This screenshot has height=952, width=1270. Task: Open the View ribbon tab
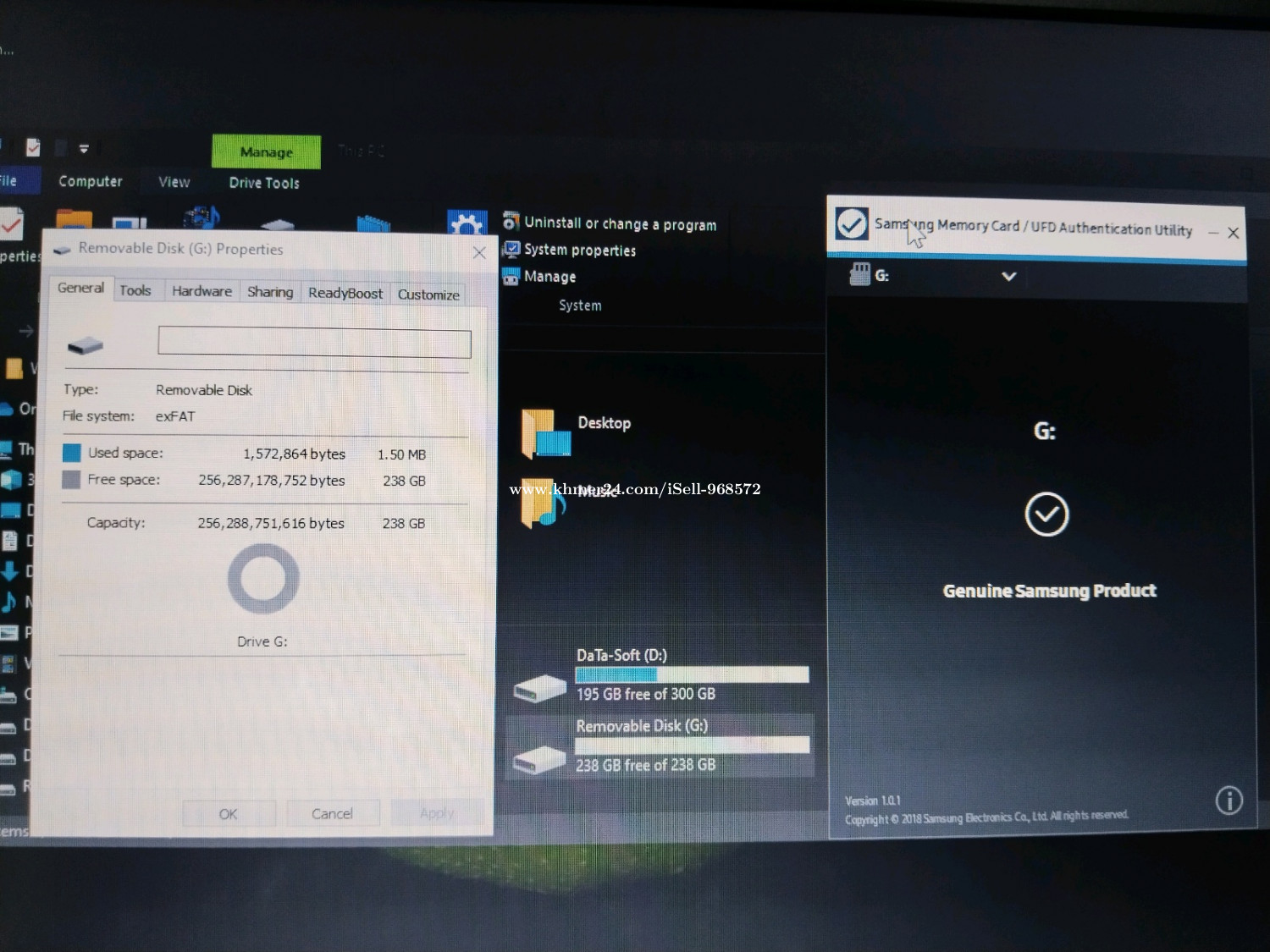174,182
